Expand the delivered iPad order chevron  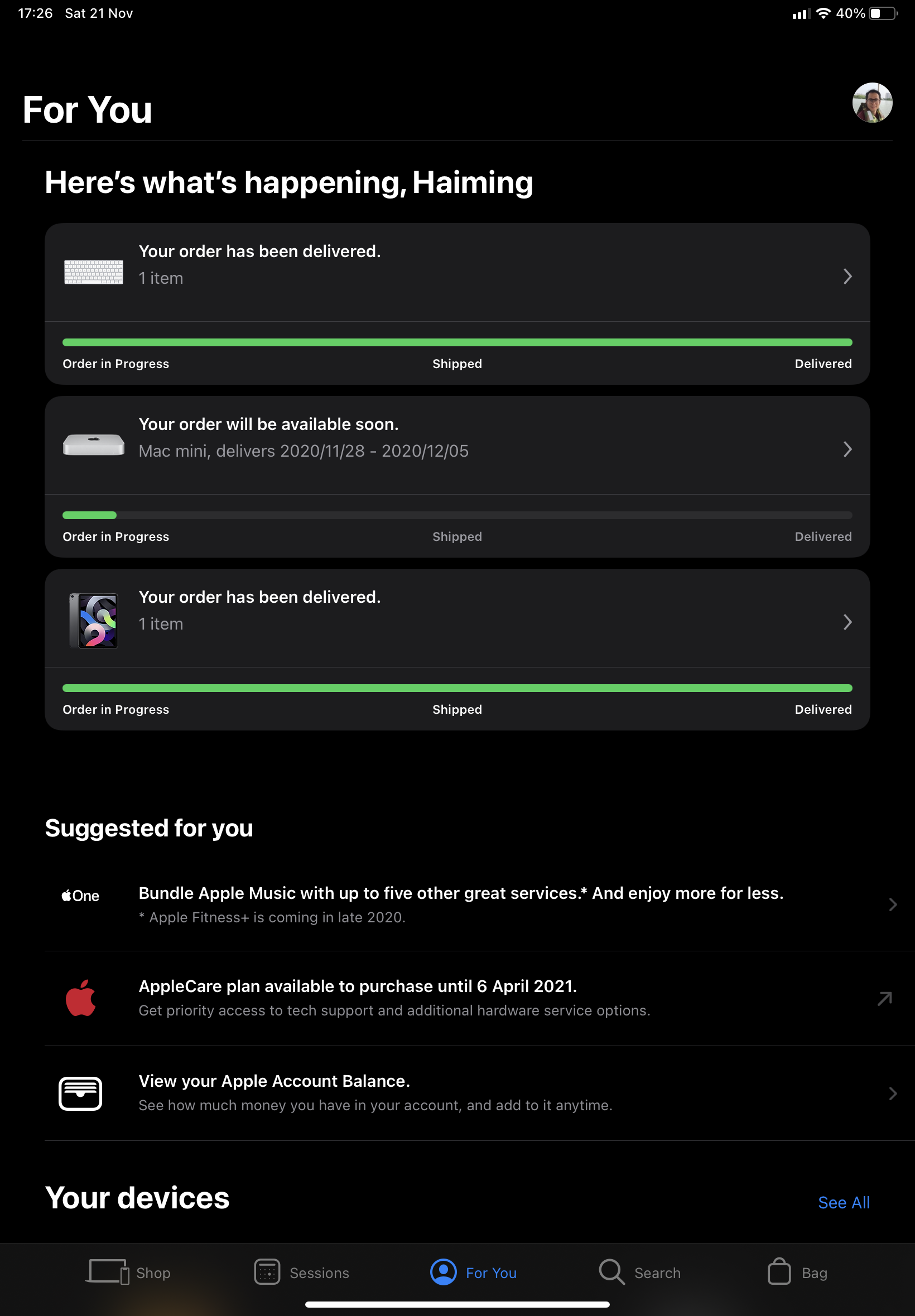point(847,622)
